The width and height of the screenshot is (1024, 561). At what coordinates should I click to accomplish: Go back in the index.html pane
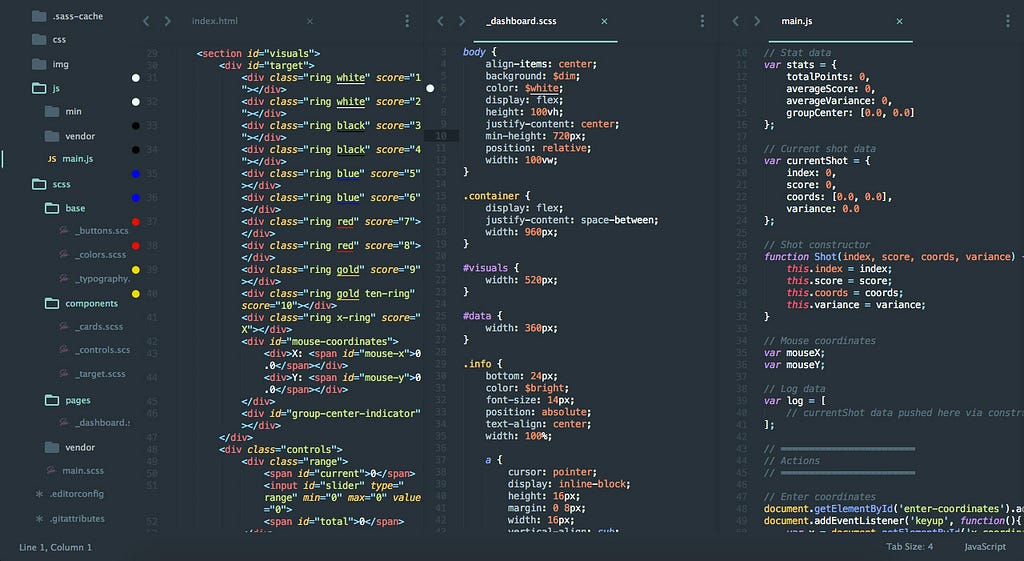point(146,22)
